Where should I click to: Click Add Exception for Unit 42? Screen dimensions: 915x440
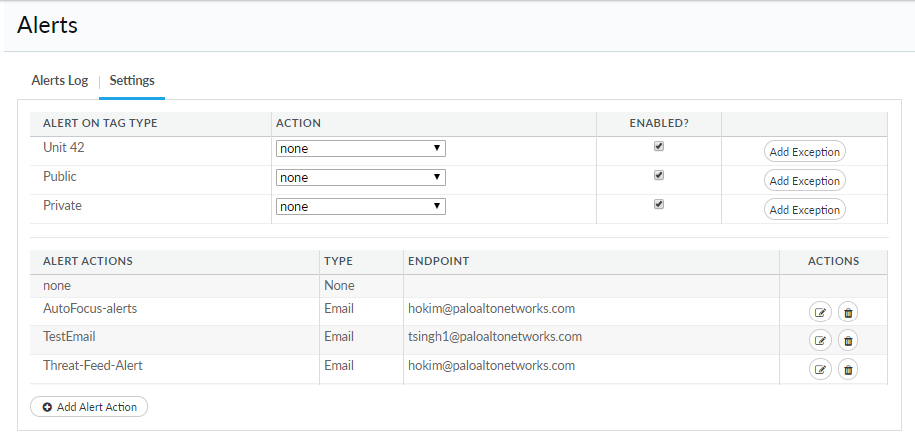pos(804,152)
